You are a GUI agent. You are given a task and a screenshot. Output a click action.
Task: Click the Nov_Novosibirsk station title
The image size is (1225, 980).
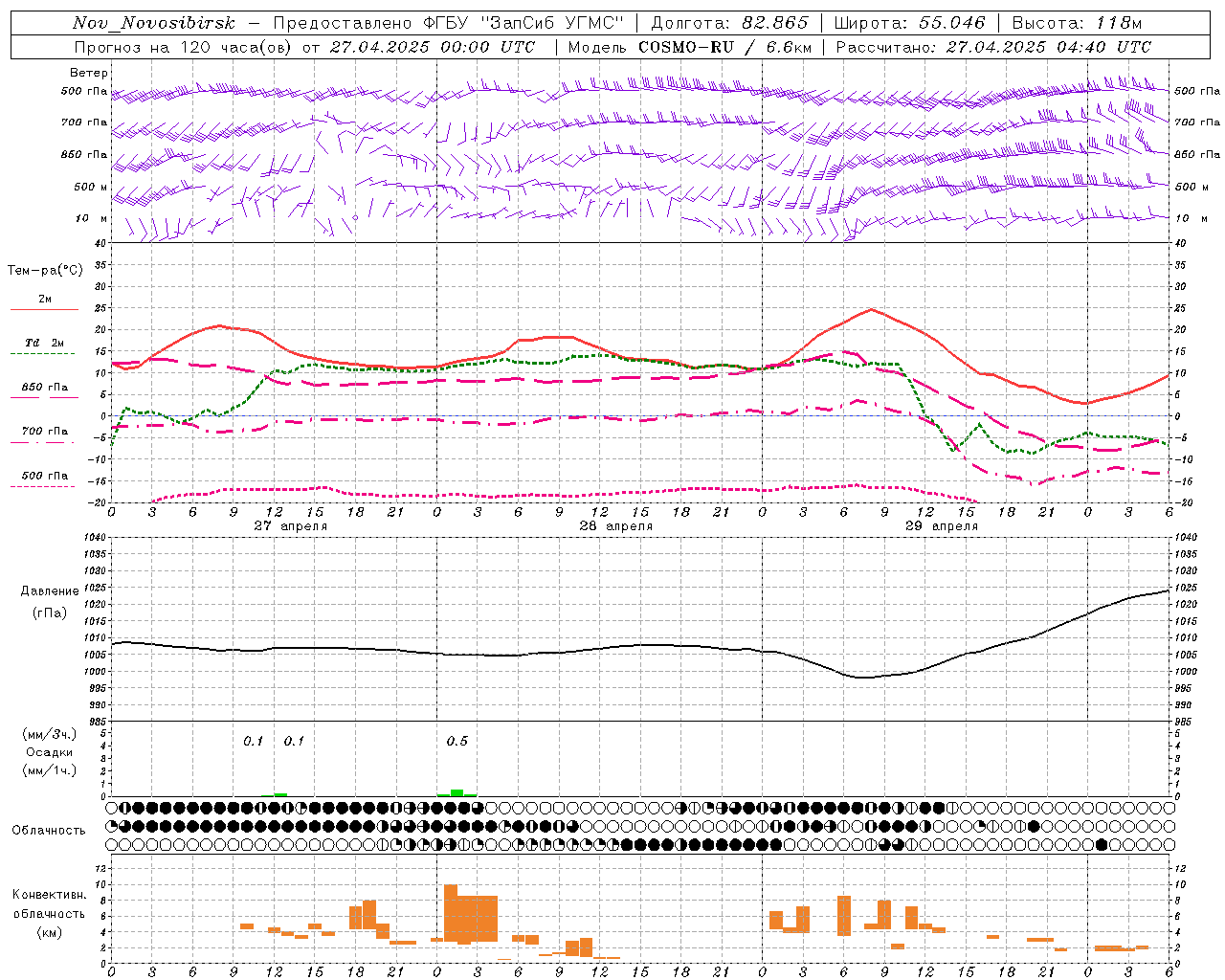point(154,23)
